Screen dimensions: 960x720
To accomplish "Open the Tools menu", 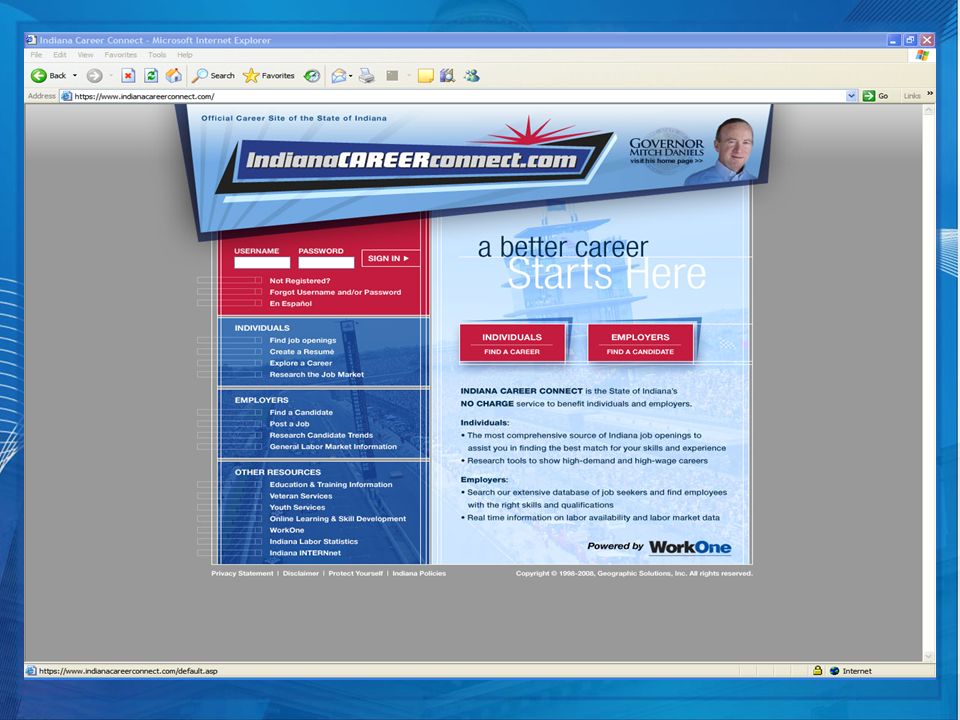I will tap(157, 54).
